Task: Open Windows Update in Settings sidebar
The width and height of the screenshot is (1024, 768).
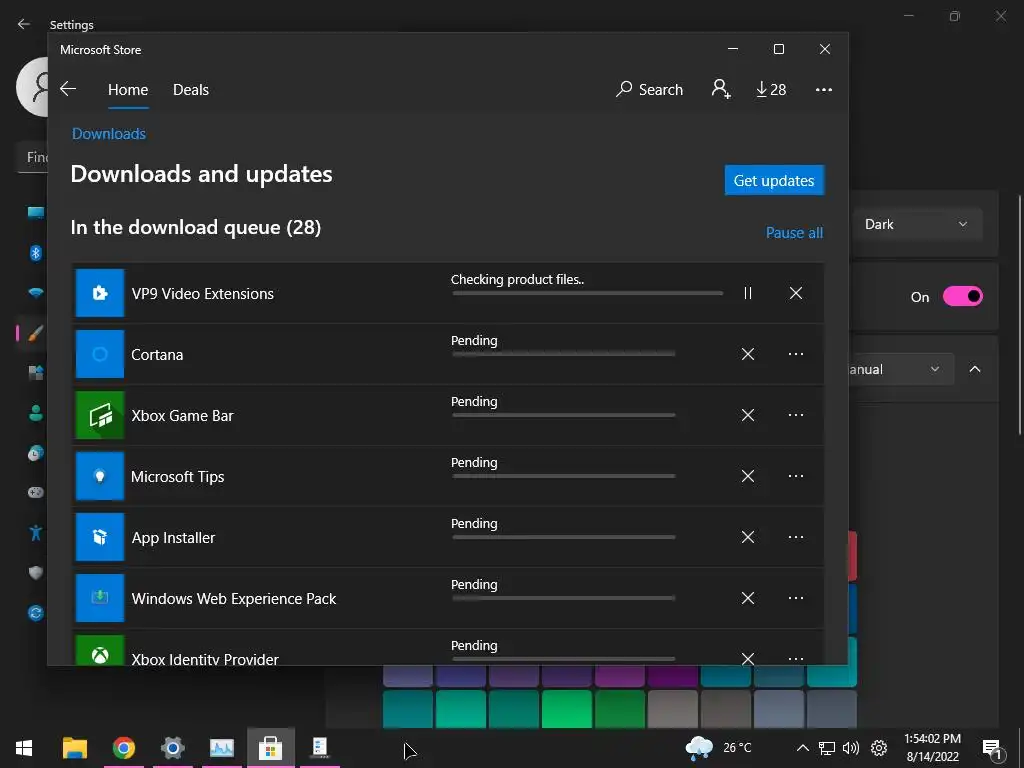Action: tap(36, 613)
